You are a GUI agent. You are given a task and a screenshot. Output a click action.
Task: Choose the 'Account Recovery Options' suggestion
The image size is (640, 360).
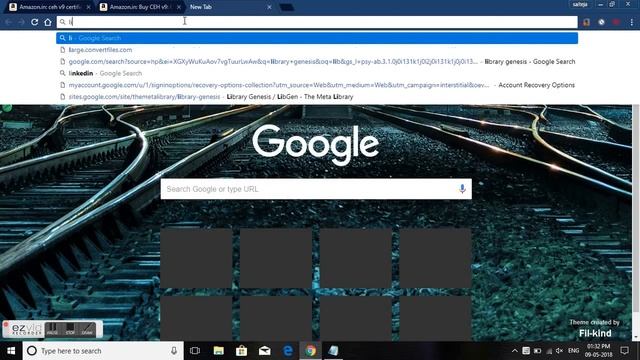pos(317,85)
